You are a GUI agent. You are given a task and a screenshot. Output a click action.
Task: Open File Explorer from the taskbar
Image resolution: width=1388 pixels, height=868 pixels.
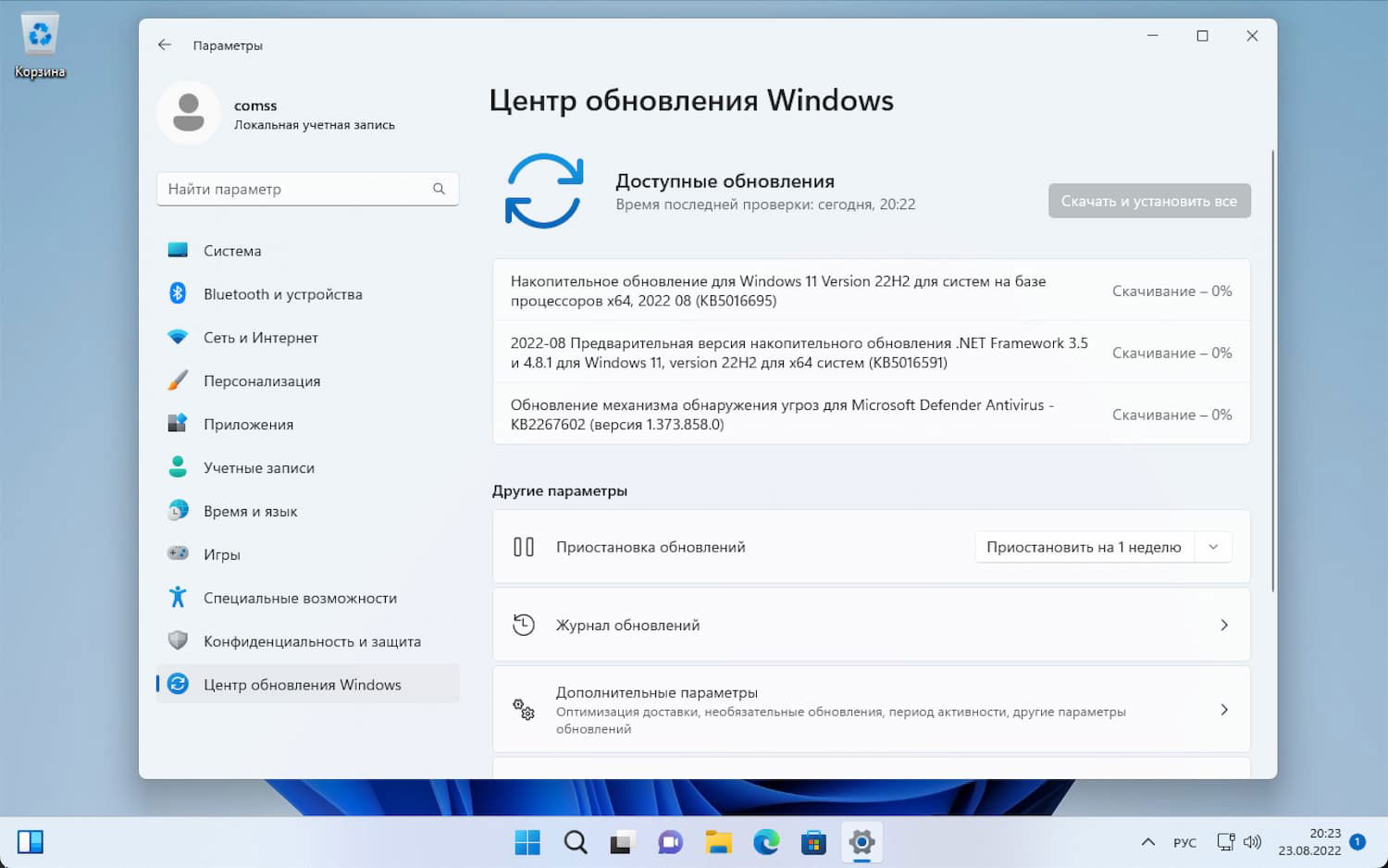point(718,842)
